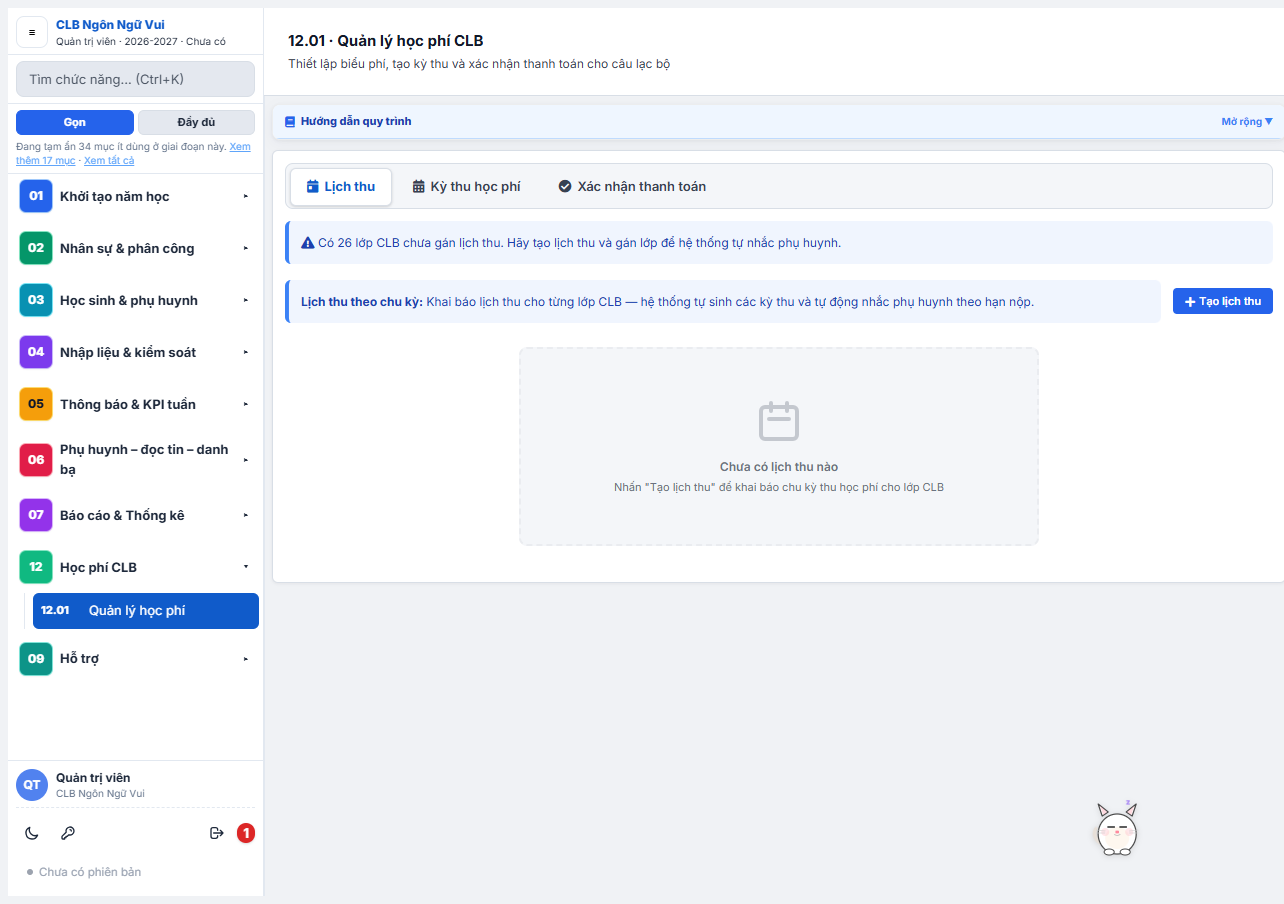Focus the Tìm chức năng search field
The width and height of the screenshot is (1284, 904).
[135, 79]
